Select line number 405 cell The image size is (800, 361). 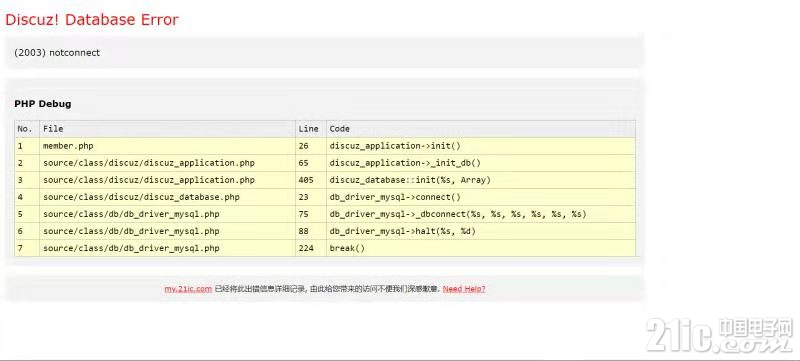click(311, 180)
